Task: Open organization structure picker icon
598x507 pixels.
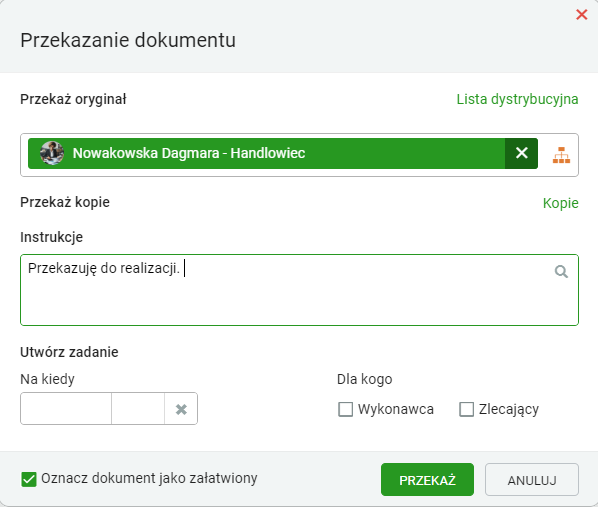Action: (x=561, y=155)
